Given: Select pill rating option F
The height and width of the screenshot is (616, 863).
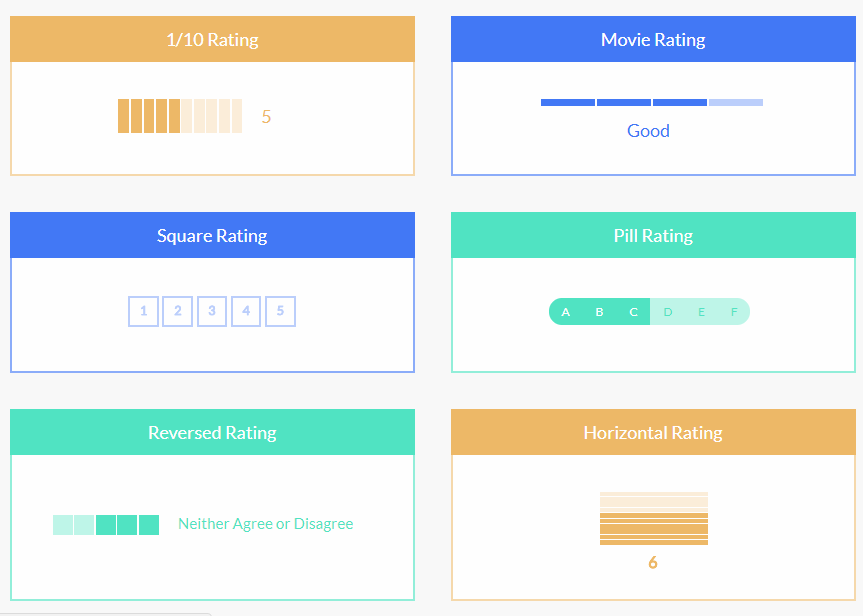Looking at the screenshot, I should coord(734,312).
